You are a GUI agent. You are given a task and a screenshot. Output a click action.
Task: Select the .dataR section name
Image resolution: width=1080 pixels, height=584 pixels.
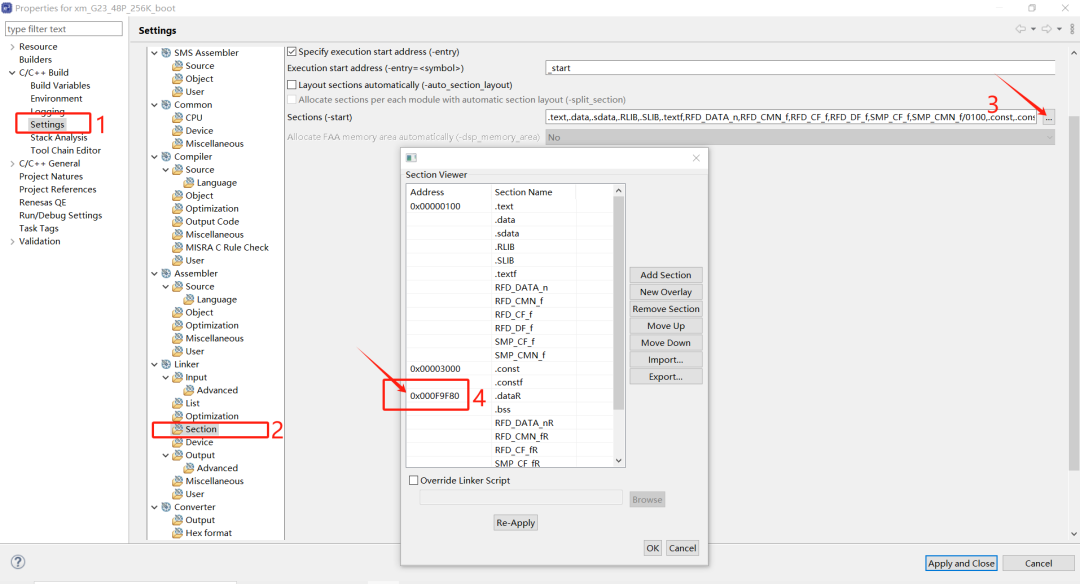508,396
